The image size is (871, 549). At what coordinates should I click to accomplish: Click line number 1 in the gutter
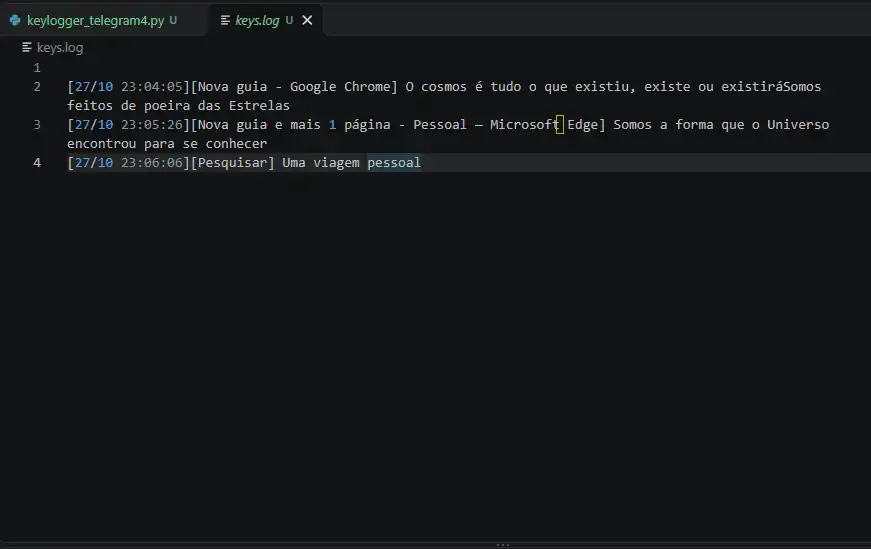pos(37,68)
